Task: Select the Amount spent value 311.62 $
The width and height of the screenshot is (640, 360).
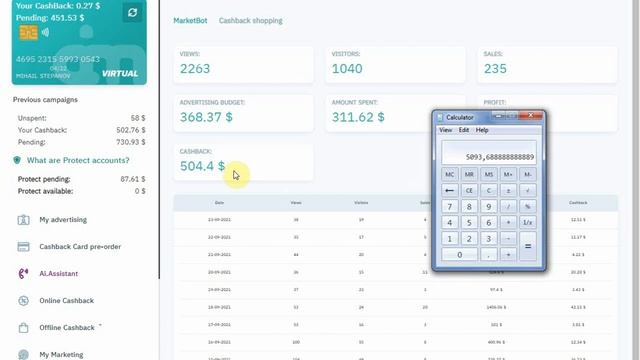Action: 358,117
